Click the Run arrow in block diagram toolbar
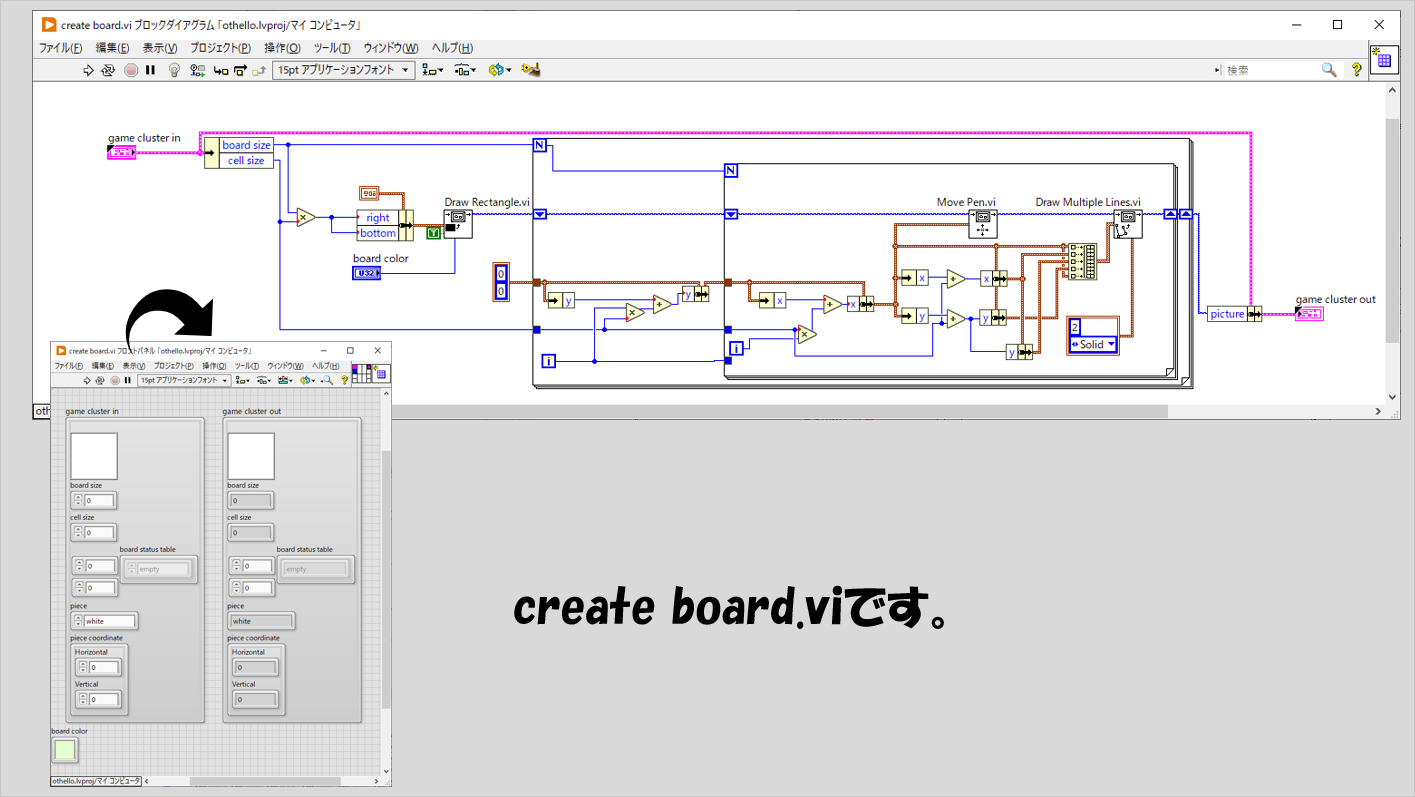 click(88, 70)
